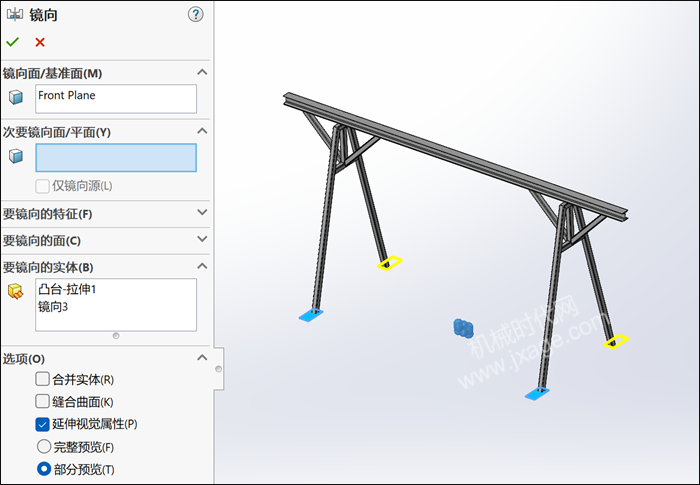The height and width of the screenshot is (485, 700).
Task: Click the mirror feature icon beside the title
Action: 14,14
